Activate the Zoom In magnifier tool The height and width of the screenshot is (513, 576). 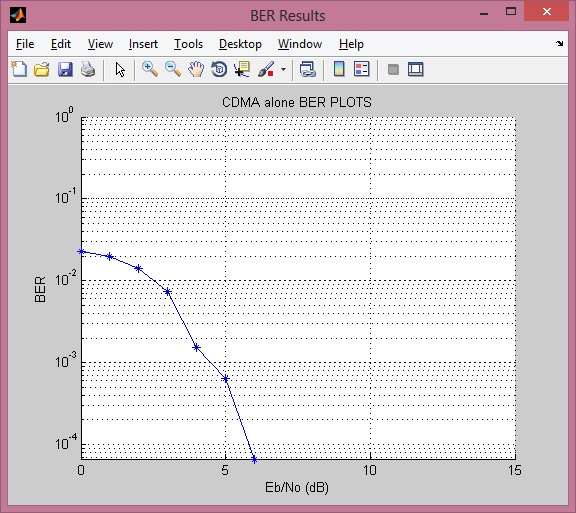pos(150,69)
